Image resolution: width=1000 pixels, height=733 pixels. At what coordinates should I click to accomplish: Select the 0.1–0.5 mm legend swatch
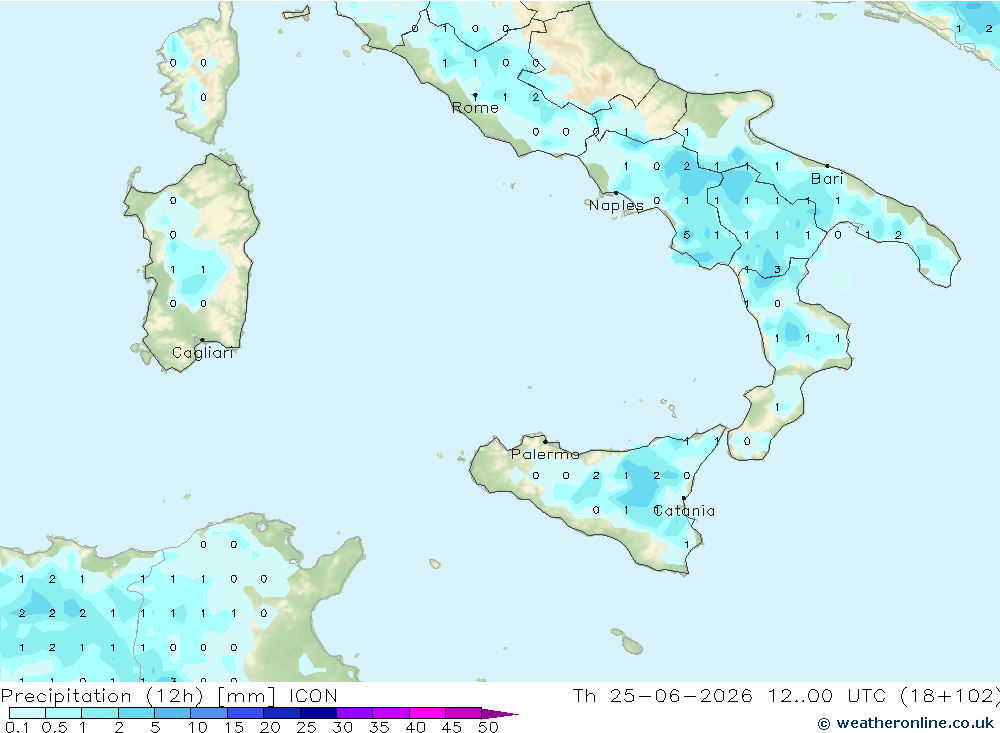pyautogui.click(x=27, y=713)
